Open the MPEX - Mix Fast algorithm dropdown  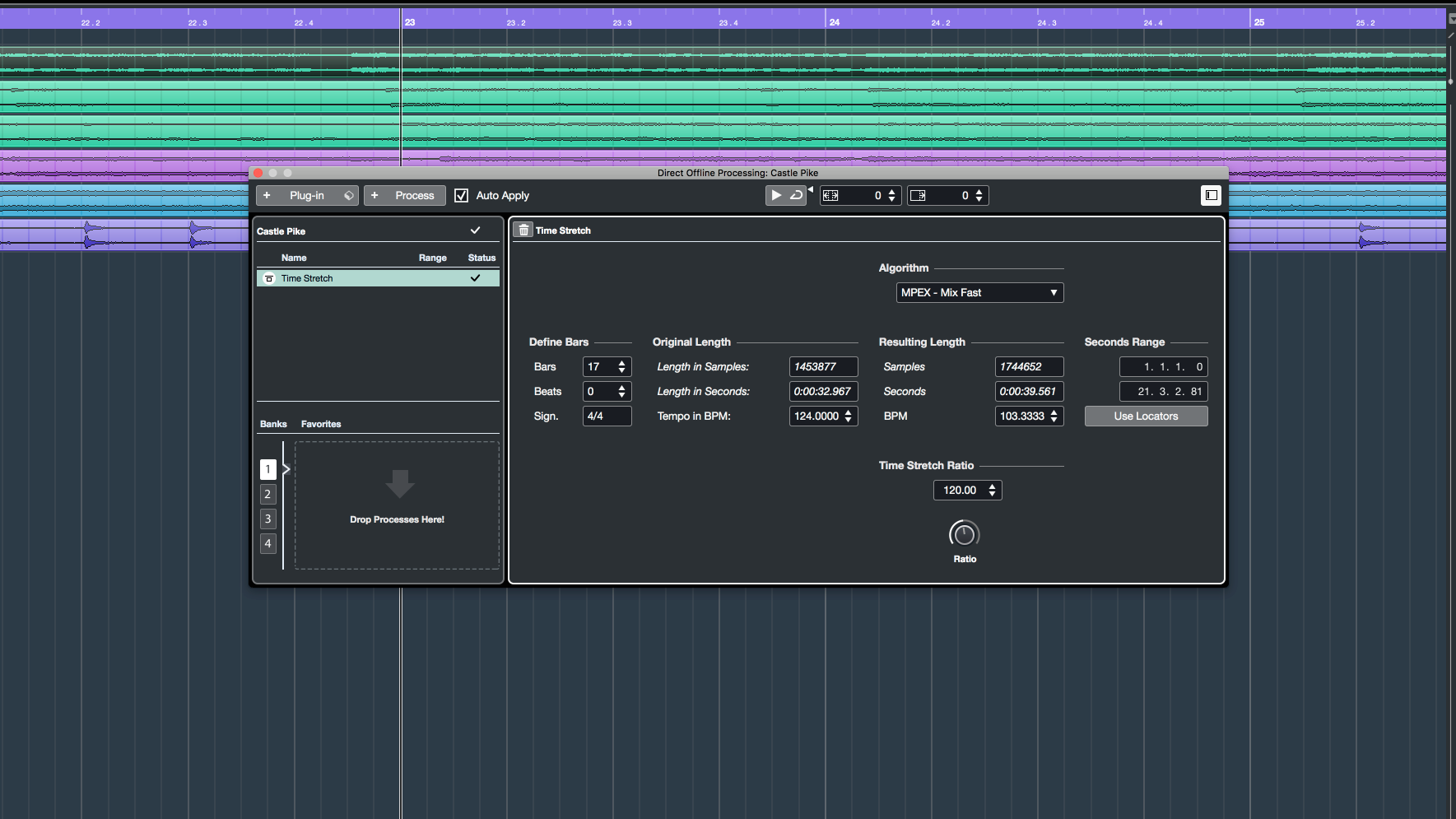[979, 292]
